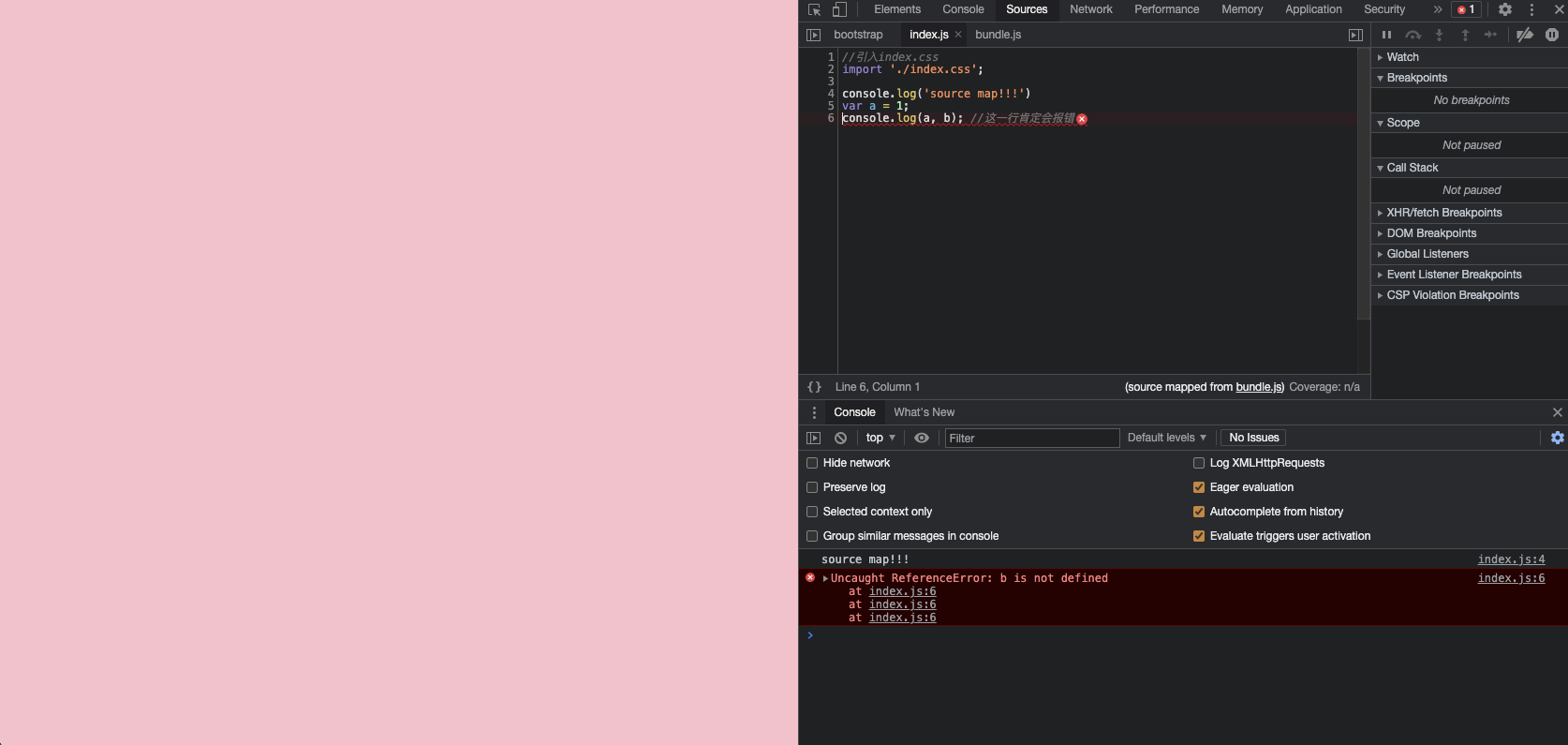Step out of current function
This screenshot has width=1568, height=745.
click(1465, 35)
